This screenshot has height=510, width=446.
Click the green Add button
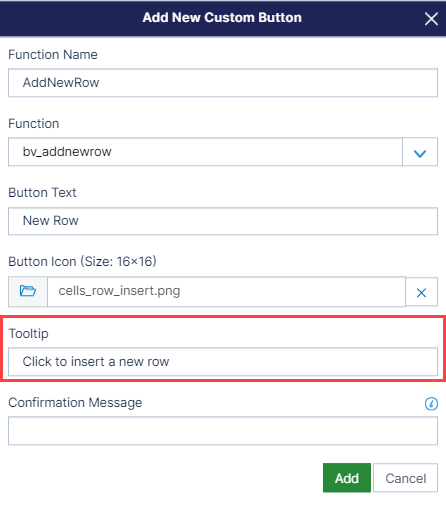click(347, 478)
